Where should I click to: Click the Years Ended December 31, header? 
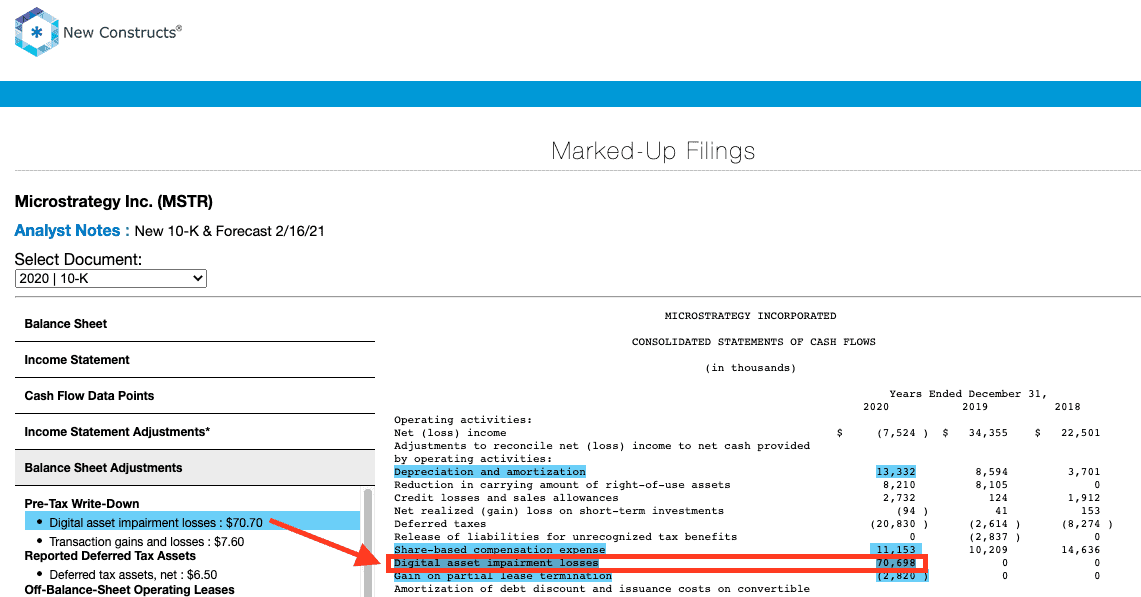point(968,394)
